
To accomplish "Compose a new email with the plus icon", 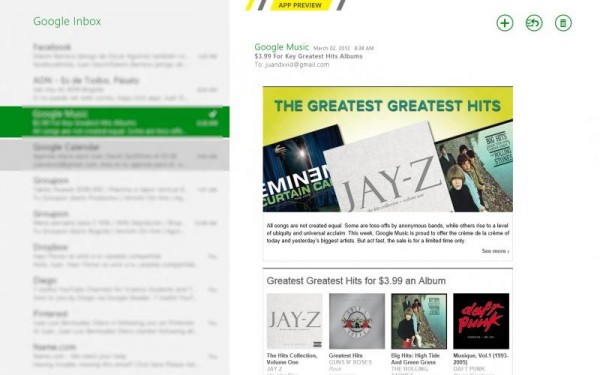I will click(505, 23).
